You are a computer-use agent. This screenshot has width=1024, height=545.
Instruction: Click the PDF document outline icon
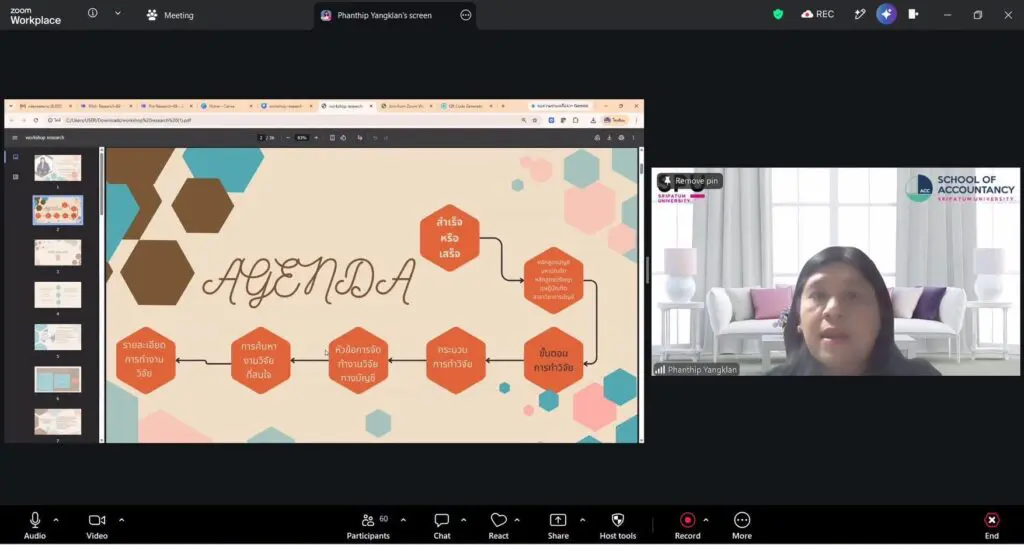click(16, 177)
